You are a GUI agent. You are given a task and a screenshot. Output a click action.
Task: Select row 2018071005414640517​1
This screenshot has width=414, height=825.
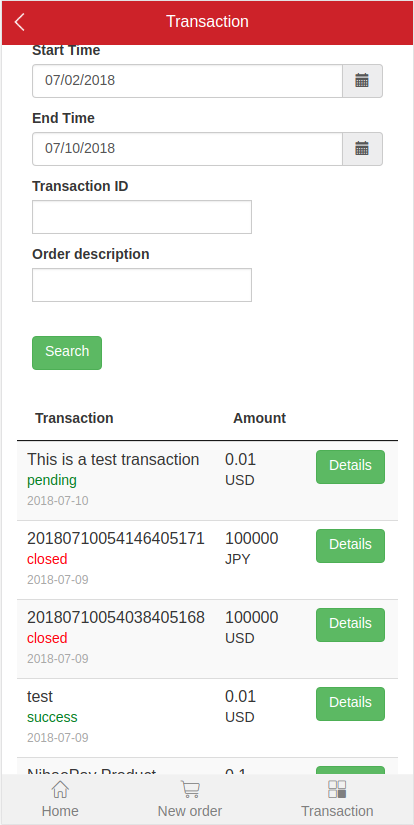coord(207,560)
